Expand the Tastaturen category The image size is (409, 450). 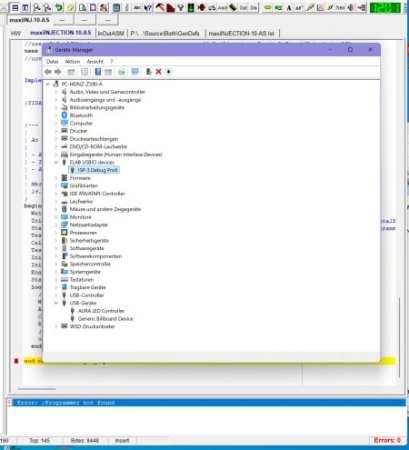[56, 280]
